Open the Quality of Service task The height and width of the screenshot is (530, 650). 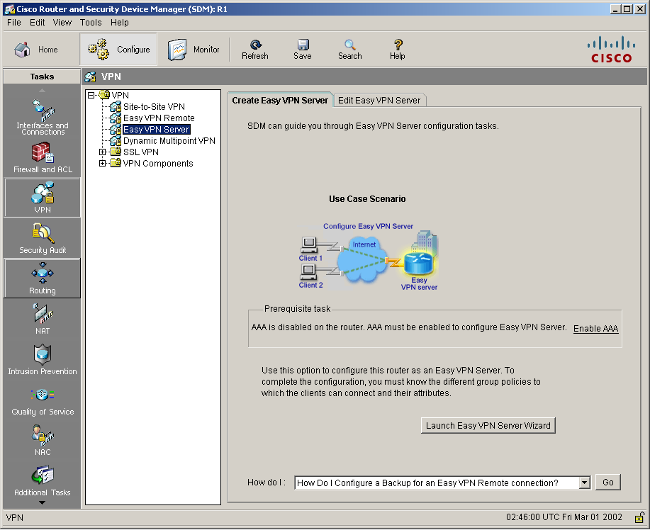42,402
